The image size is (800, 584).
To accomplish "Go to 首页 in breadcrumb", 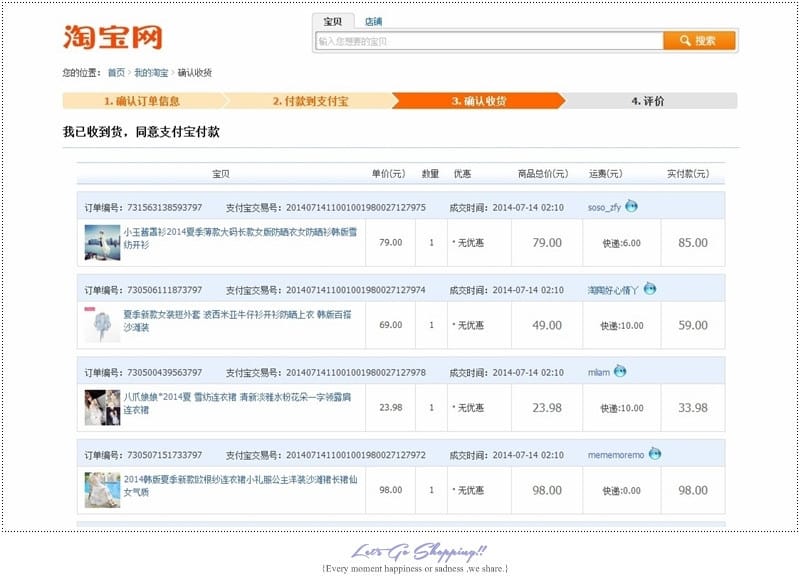I will [116, 72].
